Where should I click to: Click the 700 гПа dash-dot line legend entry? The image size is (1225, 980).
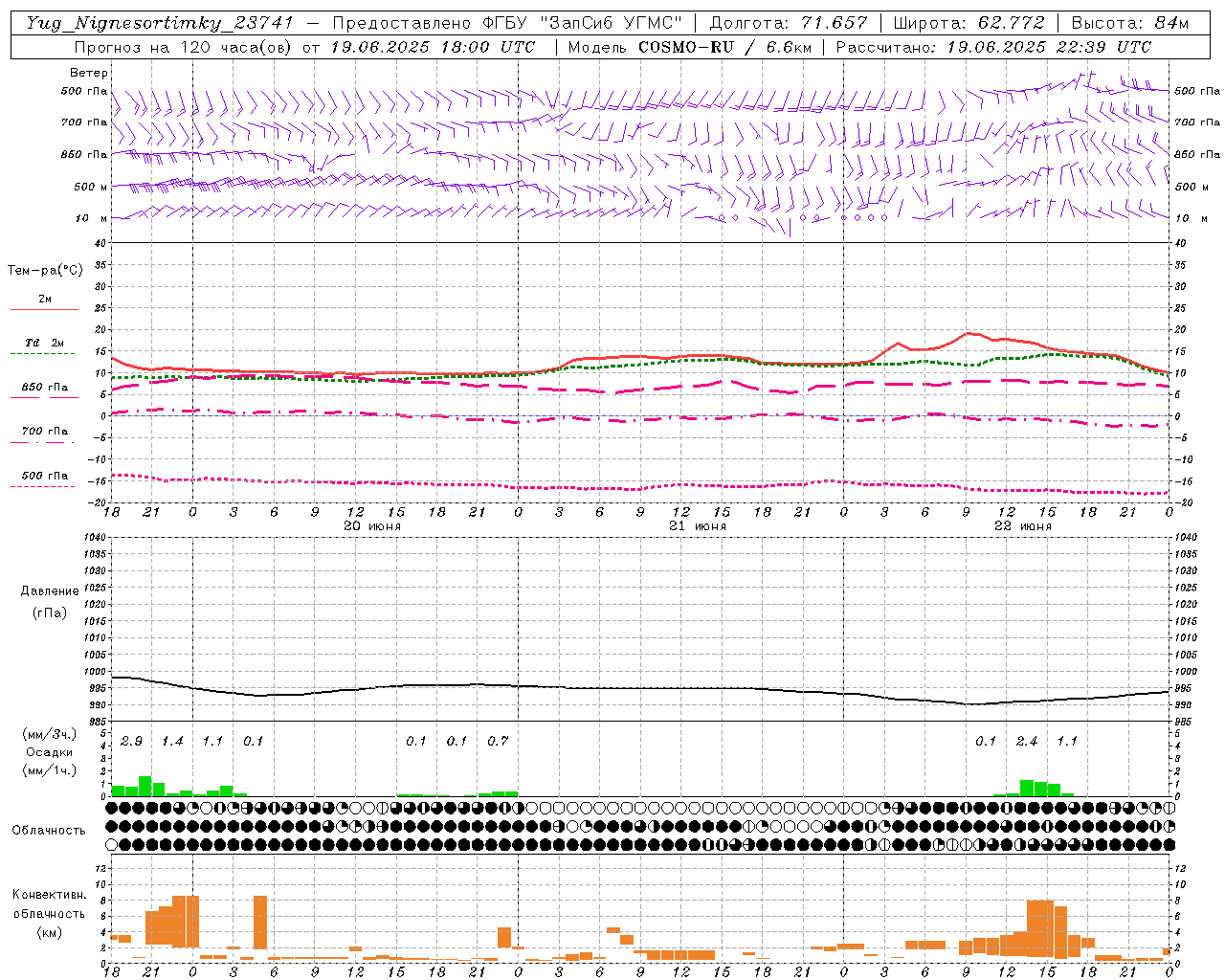click(x=44, y=432)
